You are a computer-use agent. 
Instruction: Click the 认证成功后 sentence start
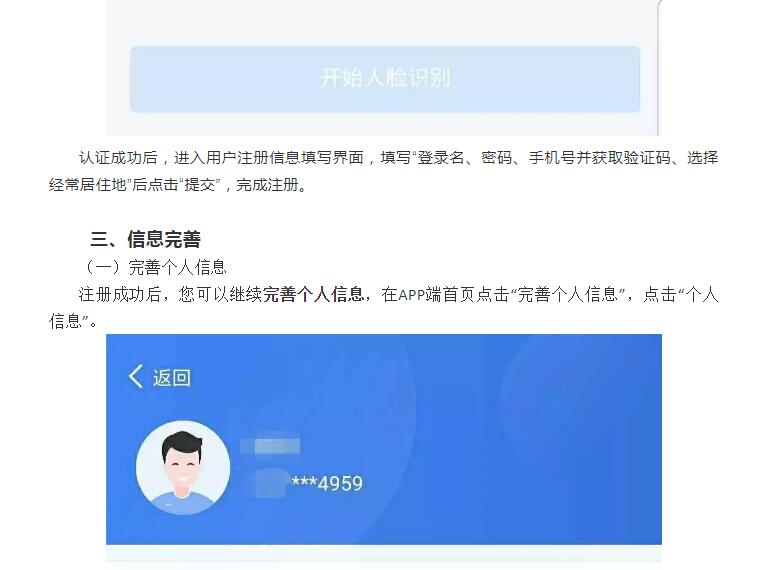click(x=118, y=158)
